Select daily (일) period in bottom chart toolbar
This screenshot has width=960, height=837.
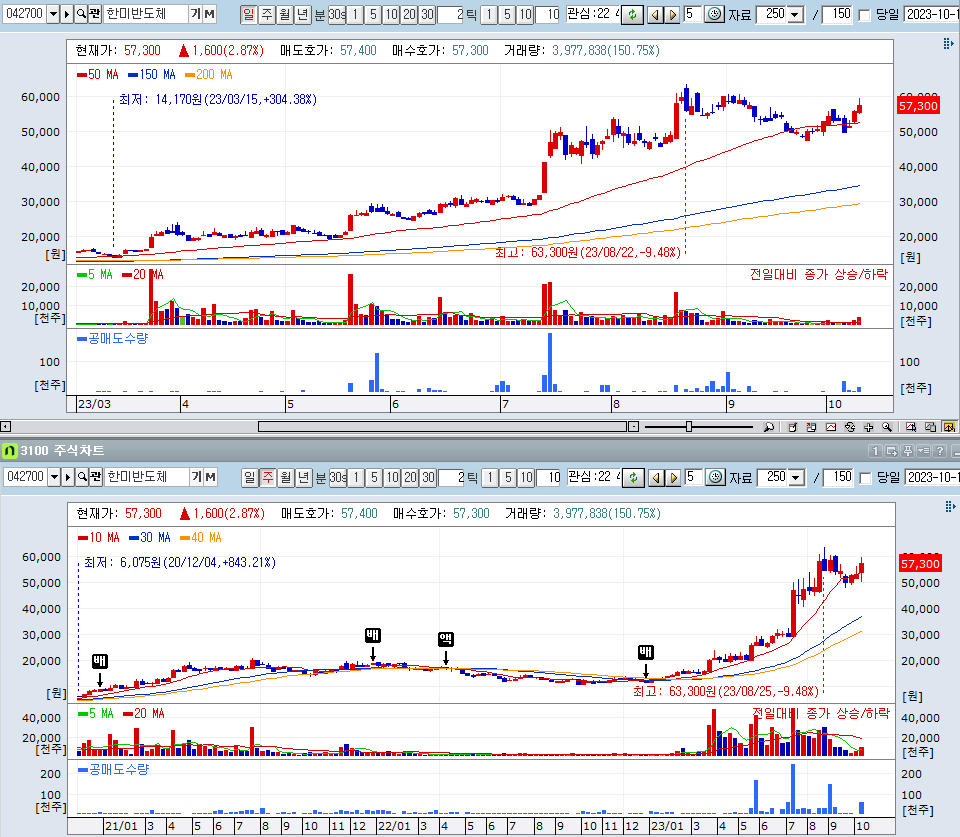[249, 477]
